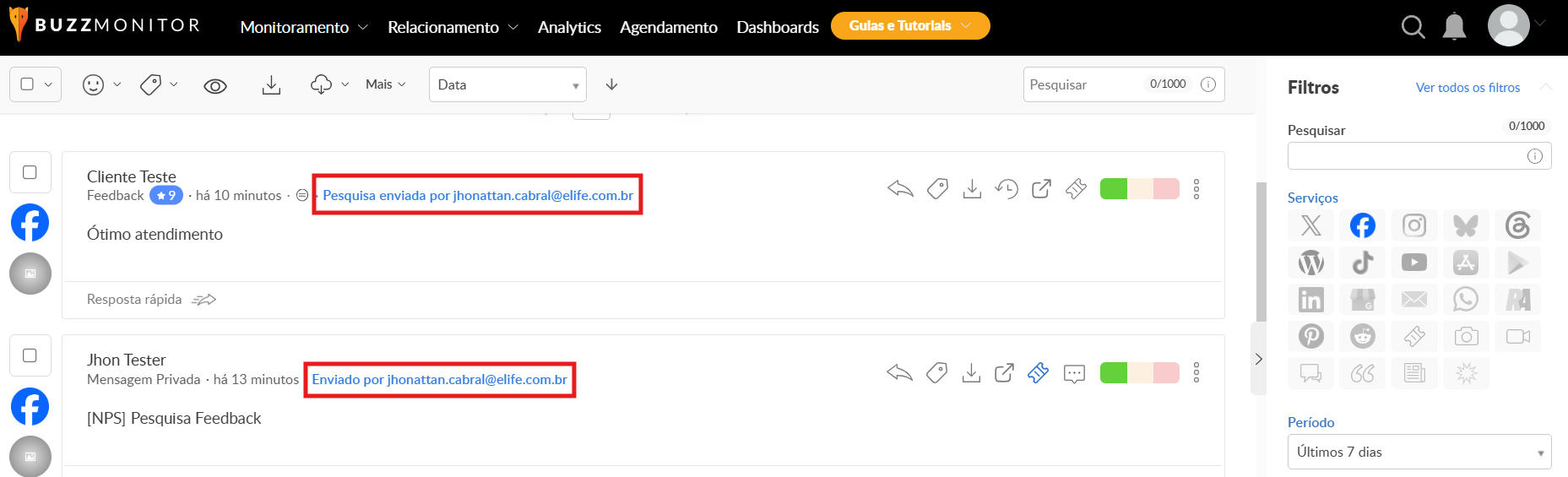Open the chat bubble icon on Jhon Tester post
Screen dimensions: 1568x477
pos(1074,373)
